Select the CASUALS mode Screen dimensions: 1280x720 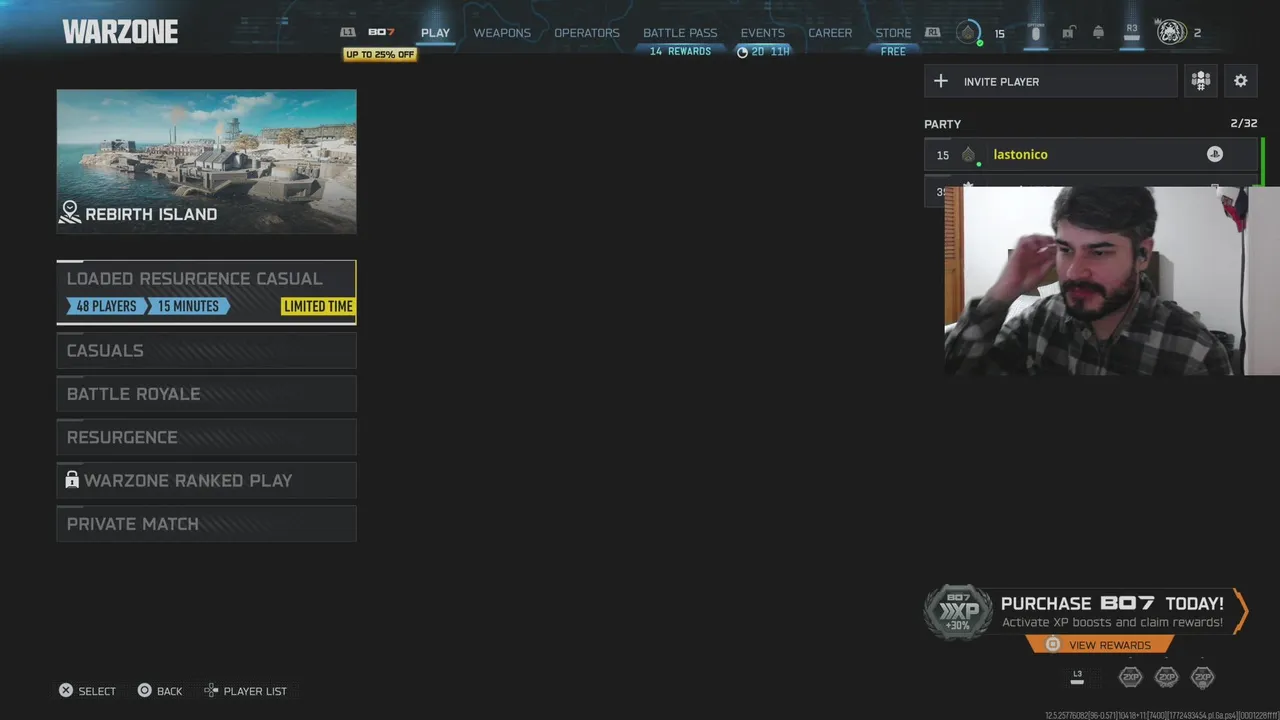206,351
